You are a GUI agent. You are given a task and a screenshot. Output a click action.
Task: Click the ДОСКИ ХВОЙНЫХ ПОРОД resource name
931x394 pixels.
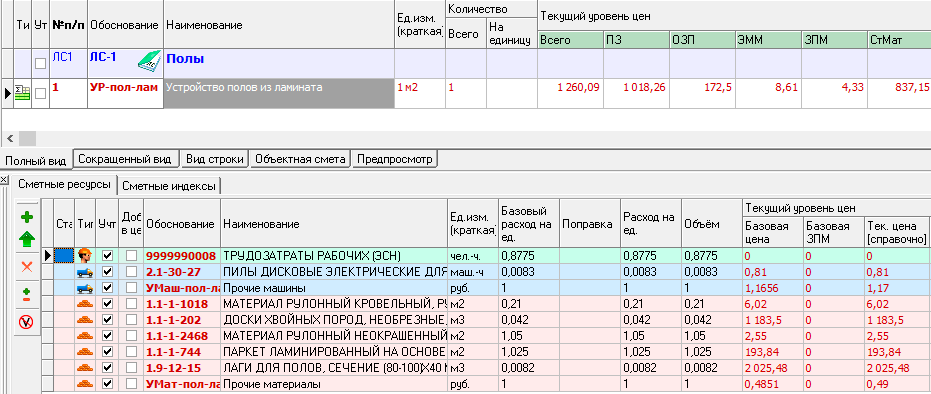point(334,320)
